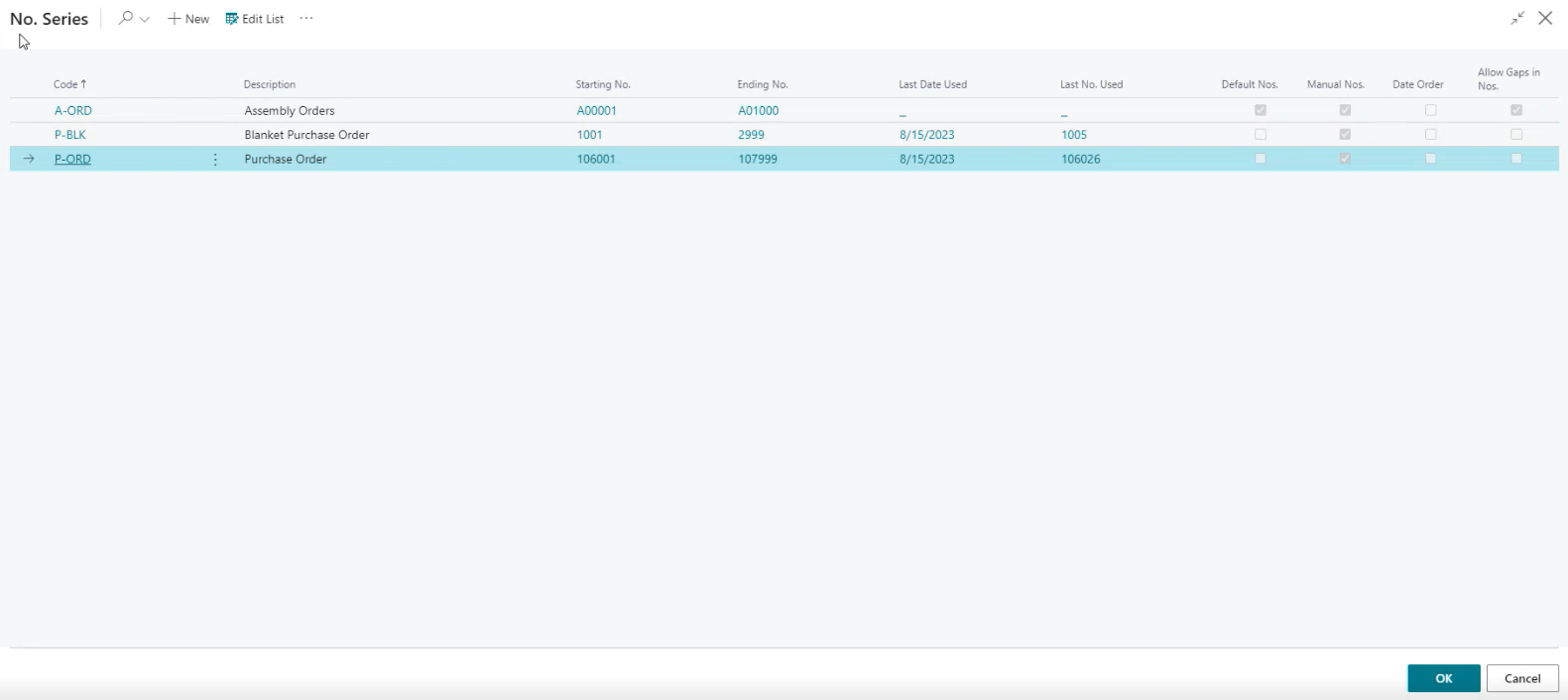Close the No. Series dialog
Viewport: 1568px width, 700px height.
coord(1545,19)
